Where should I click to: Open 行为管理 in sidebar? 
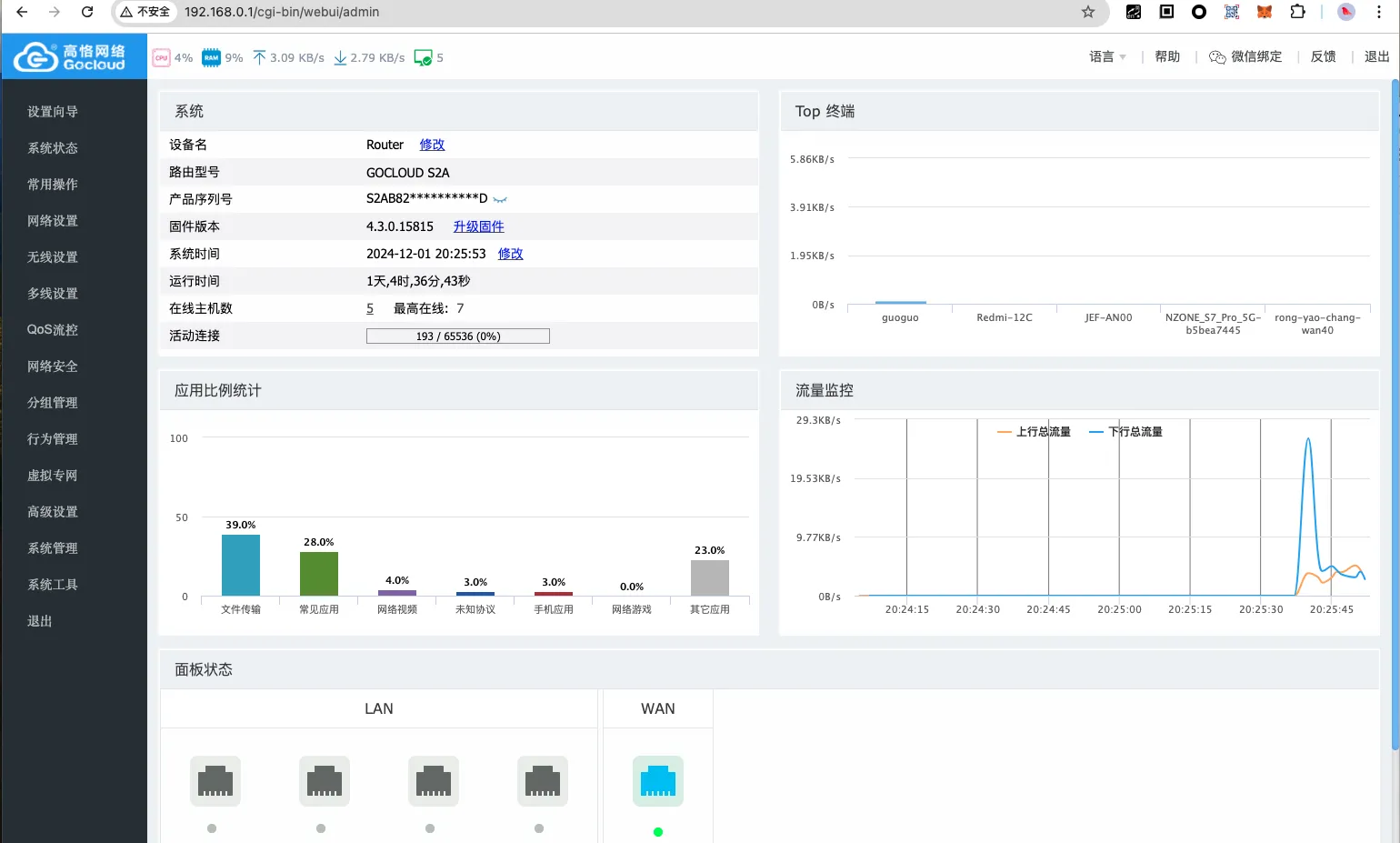tap(53, 439)
